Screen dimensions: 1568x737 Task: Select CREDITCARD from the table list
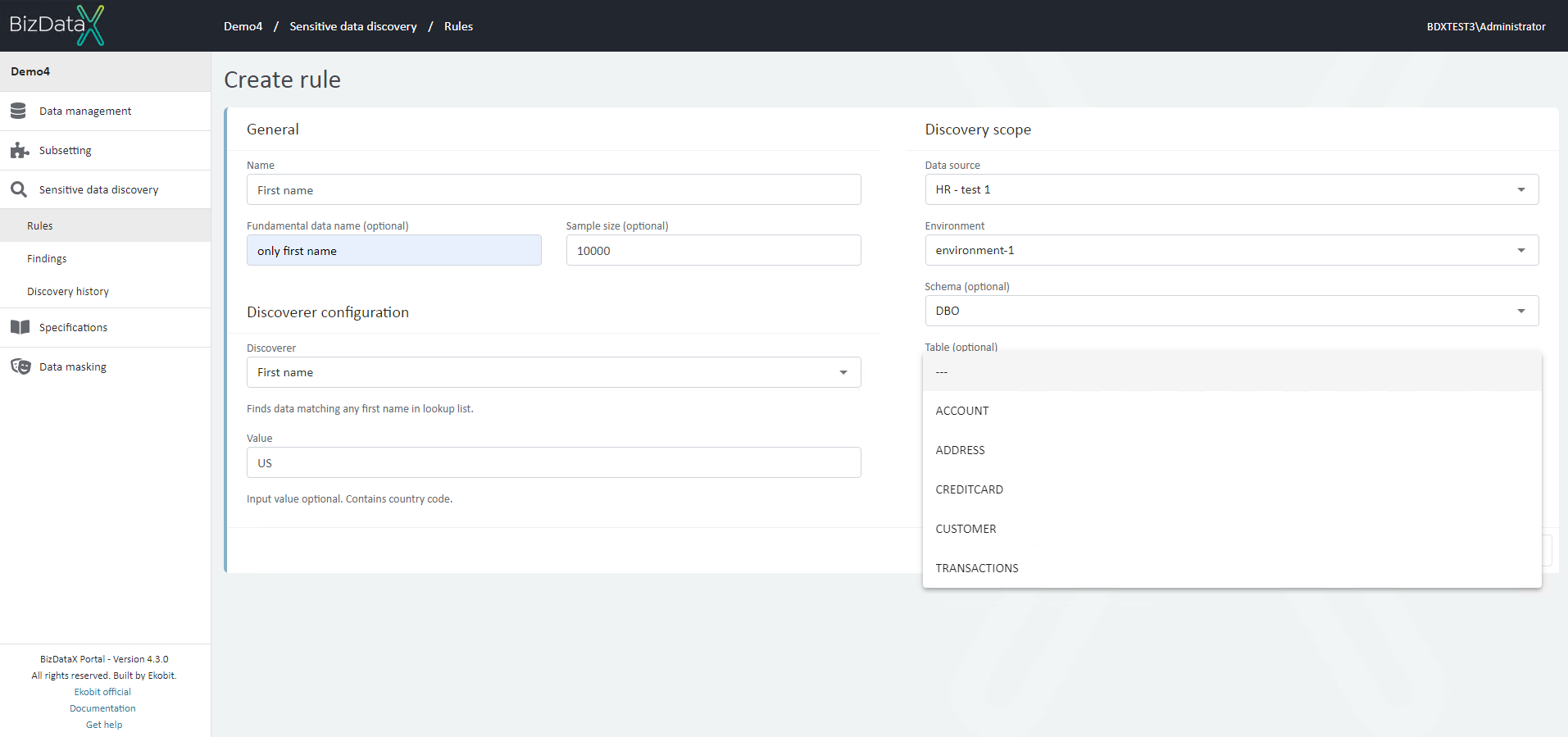[x=1232, y=489]
